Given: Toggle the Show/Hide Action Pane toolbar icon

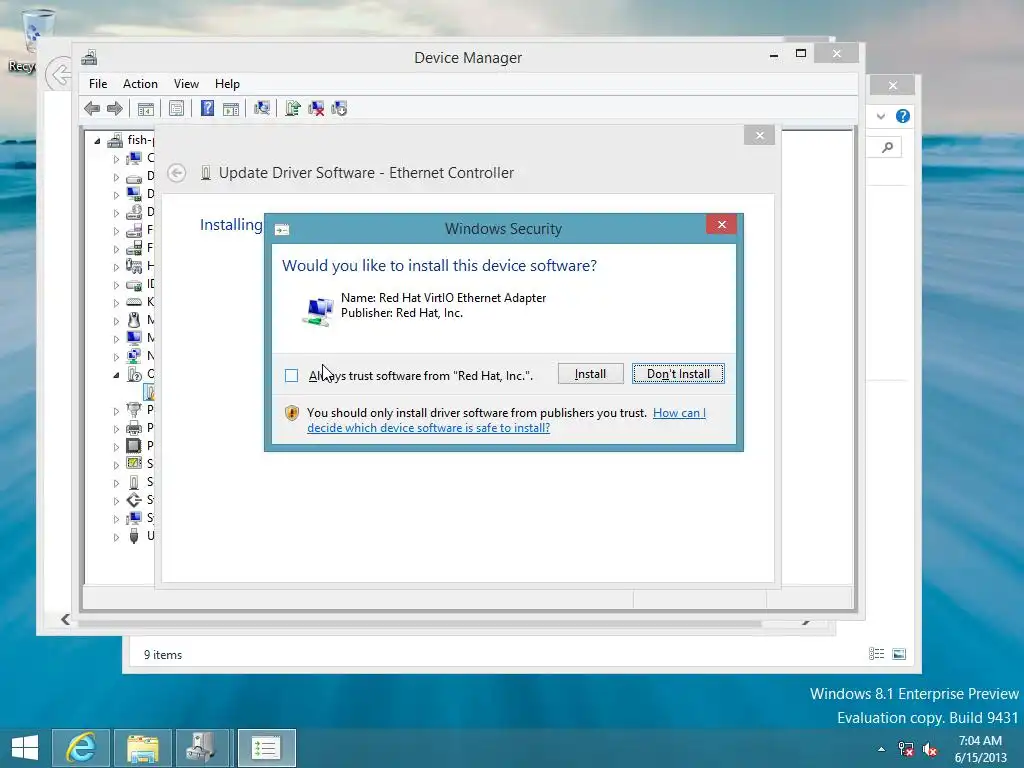Looking at the screenshot, I should (231, 108).
